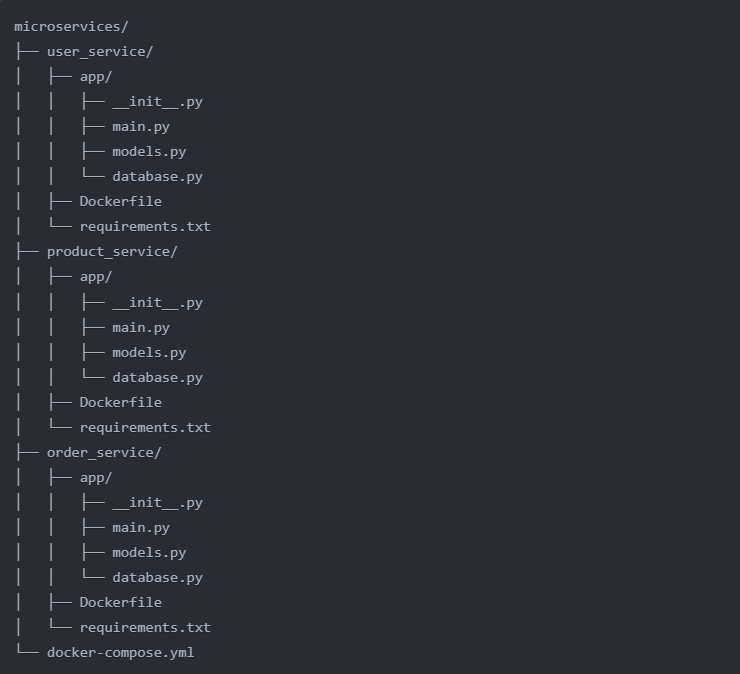740x674 pixels.
Task: Select the product_service/ folder entry
Action: click(x=112, y=252)
